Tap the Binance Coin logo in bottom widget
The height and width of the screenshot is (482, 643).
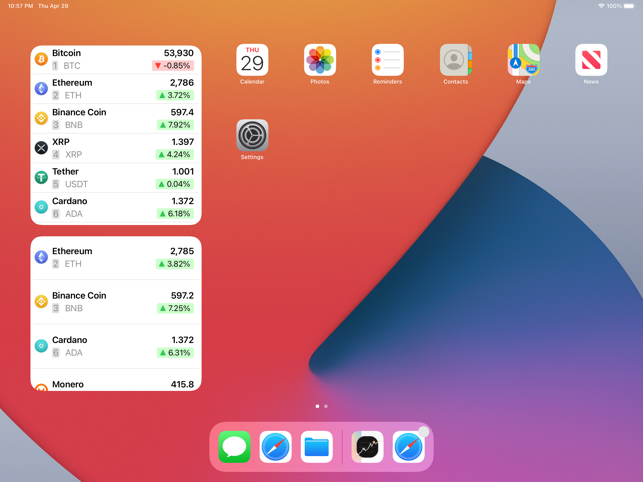(41, 302)
